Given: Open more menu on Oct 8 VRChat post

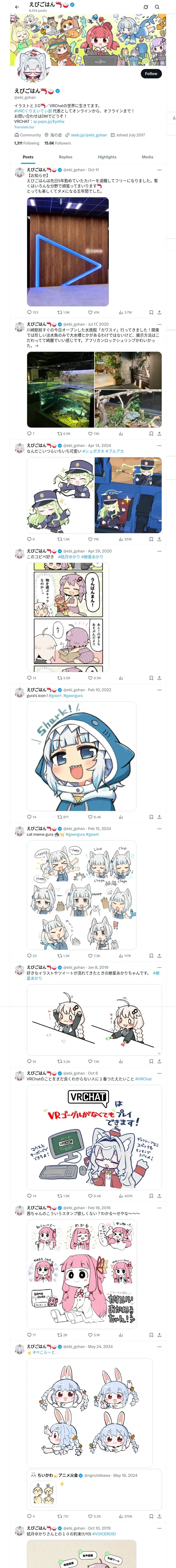Looking at the screenshot, I should click(x=159, y=1073).
